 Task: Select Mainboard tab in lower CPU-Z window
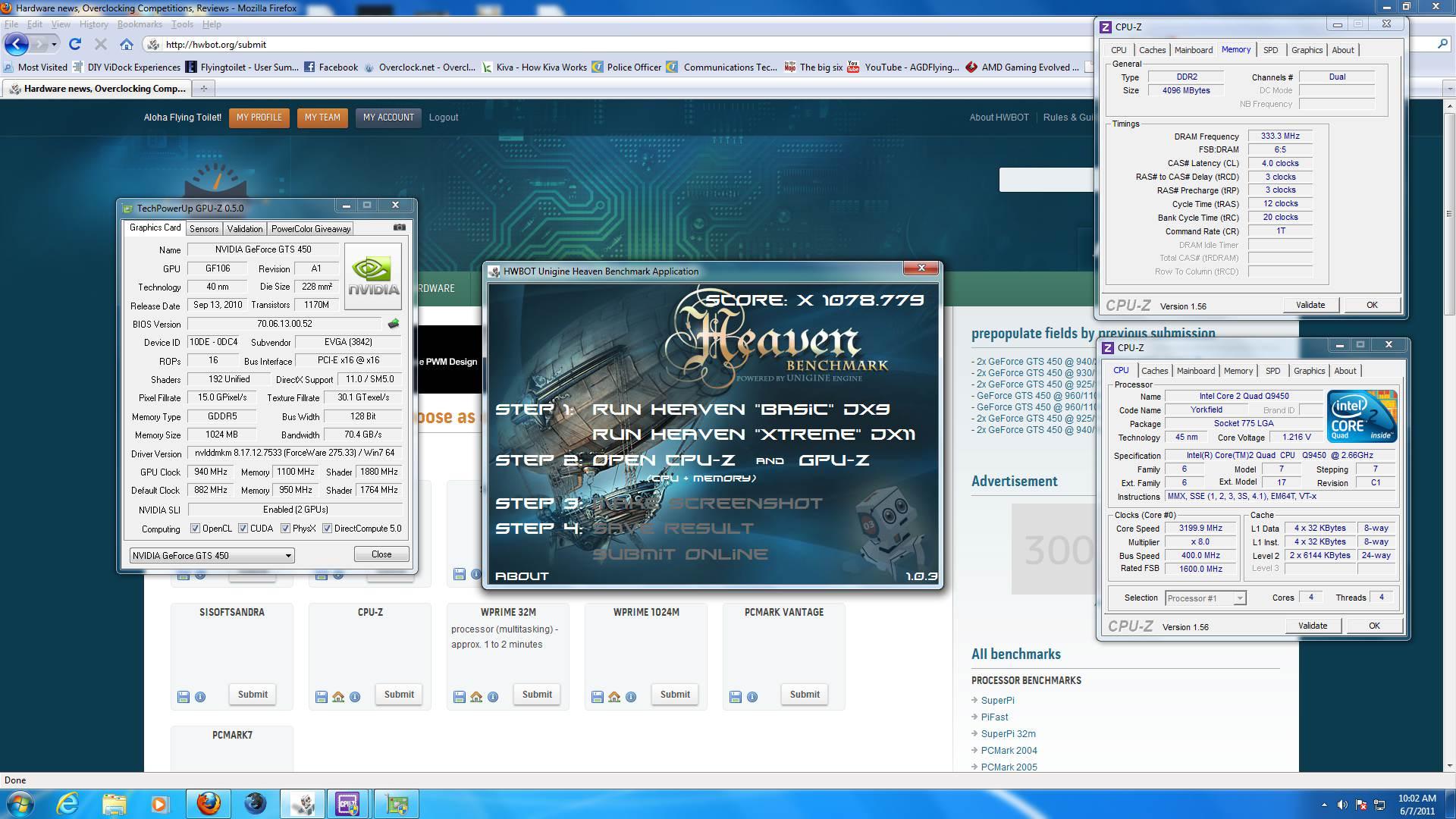[1195, 371]
